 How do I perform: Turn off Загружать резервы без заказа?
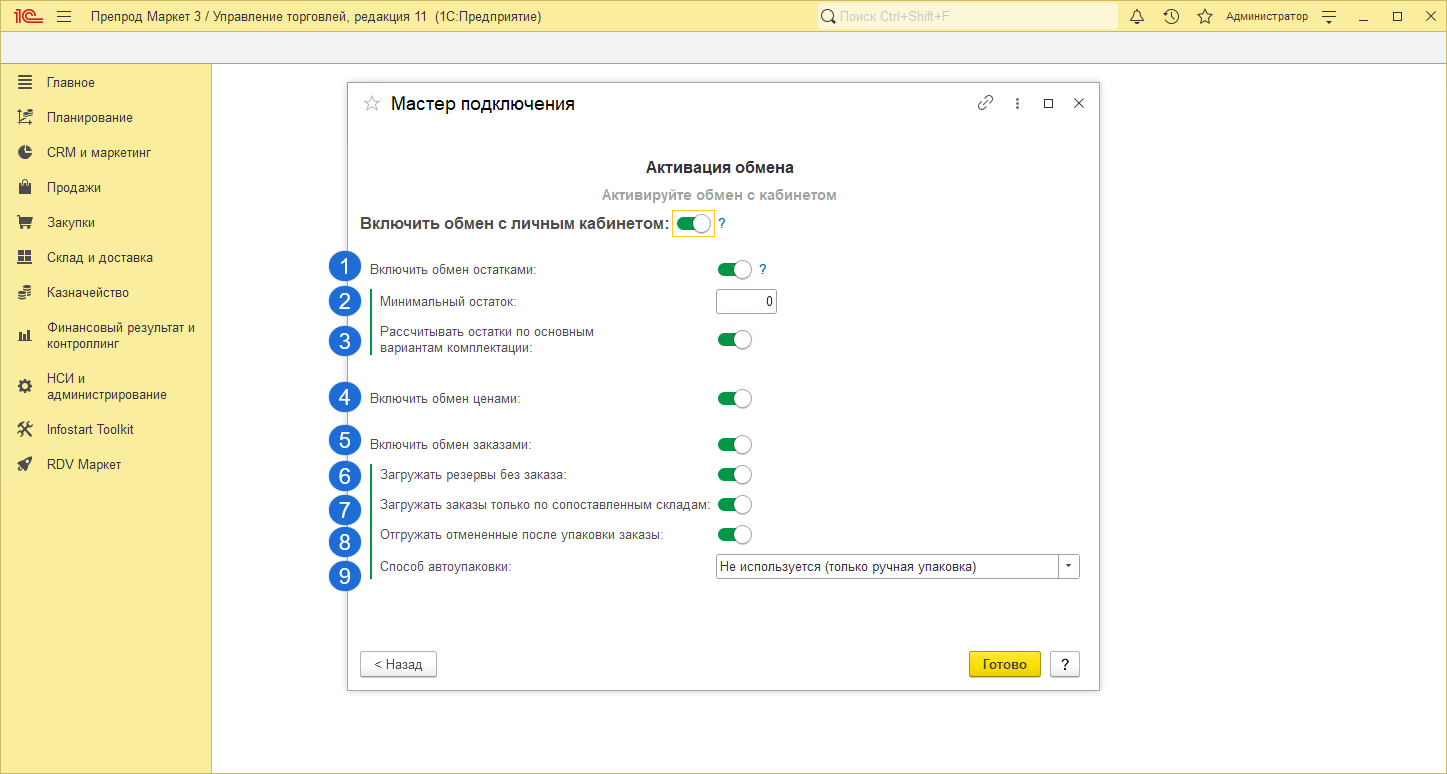(x=734, y=475)
